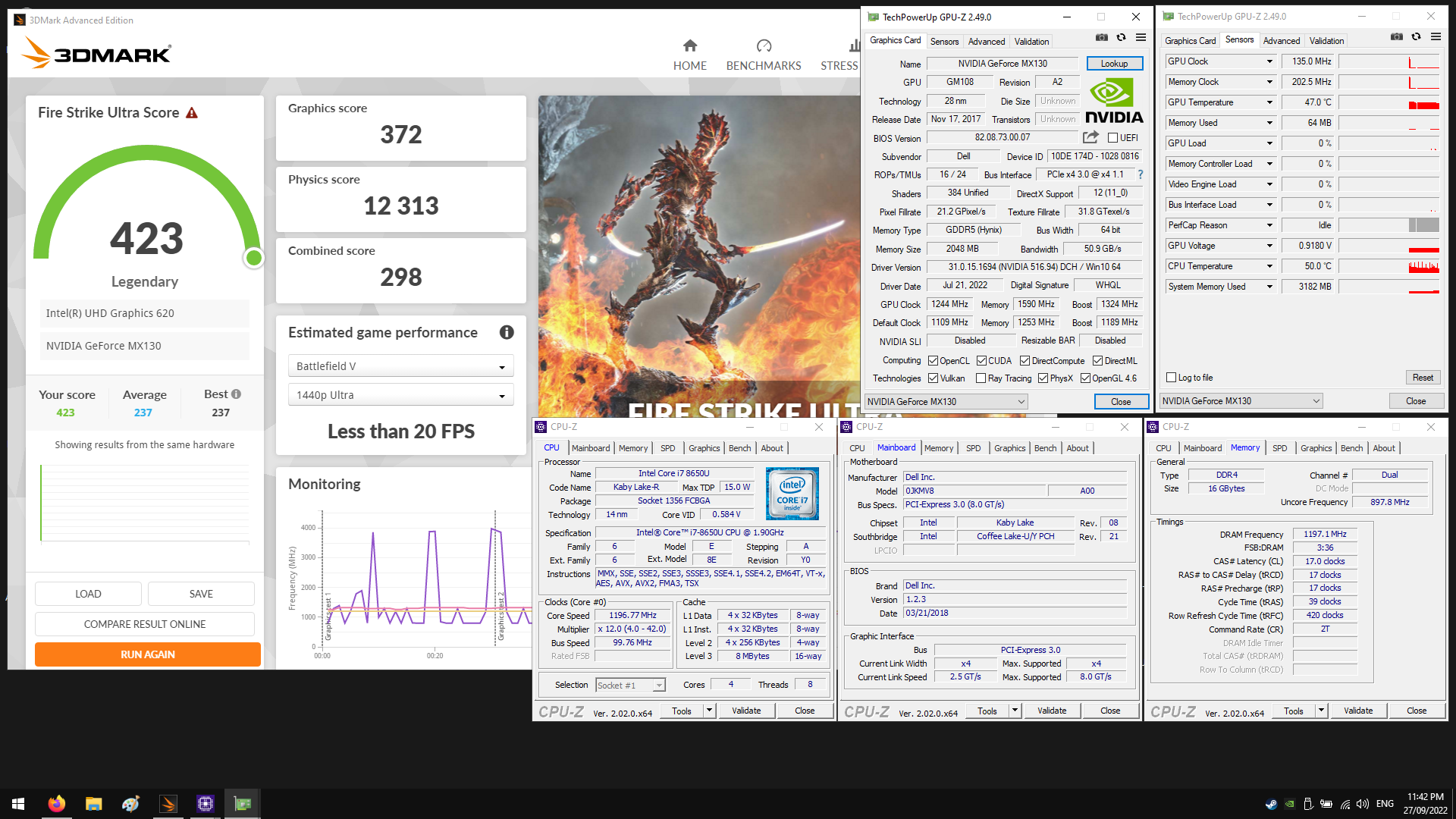The width and height of the screenshot is (1456, 819).
Task: Open hamburger menu in GPU-Z Sensors window
Action: pos(1436,36)
